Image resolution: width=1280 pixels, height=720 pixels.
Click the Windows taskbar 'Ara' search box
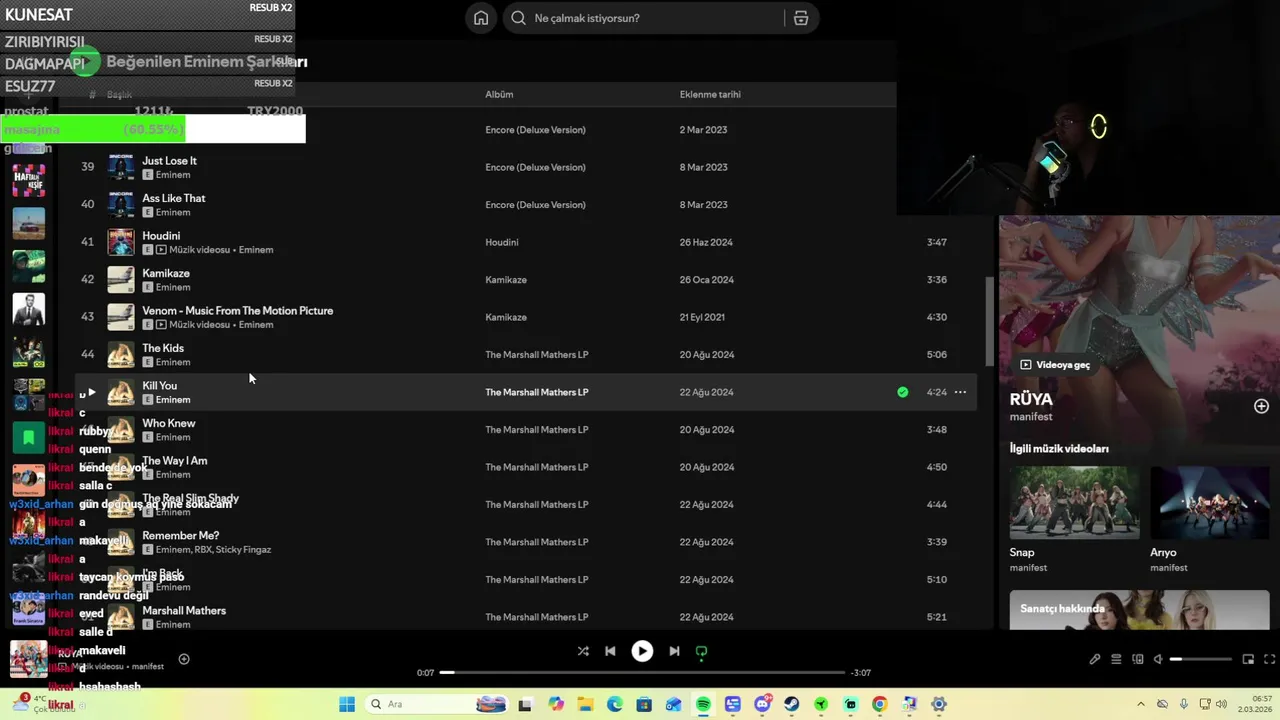click(x=435, y=704)
